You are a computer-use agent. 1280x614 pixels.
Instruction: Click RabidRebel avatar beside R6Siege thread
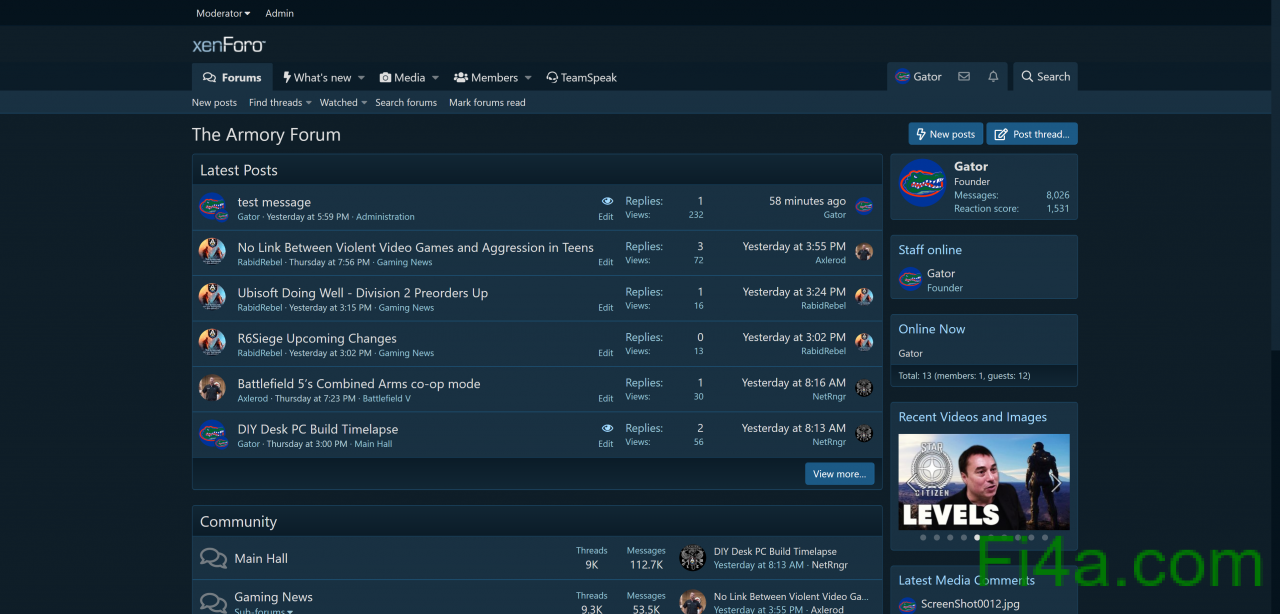(x=212, y=342)
